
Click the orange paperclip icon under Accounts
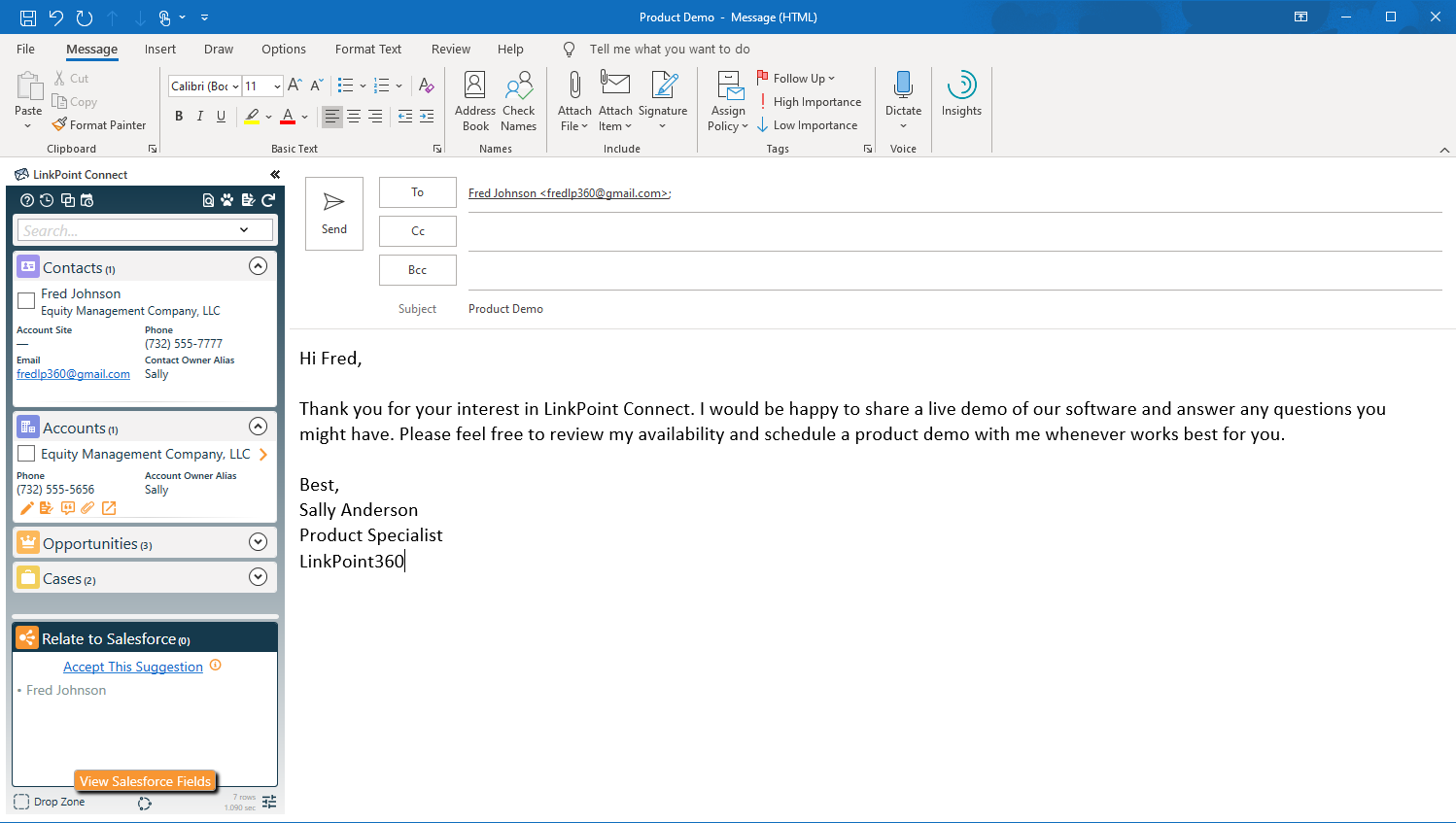coord(87,508)
